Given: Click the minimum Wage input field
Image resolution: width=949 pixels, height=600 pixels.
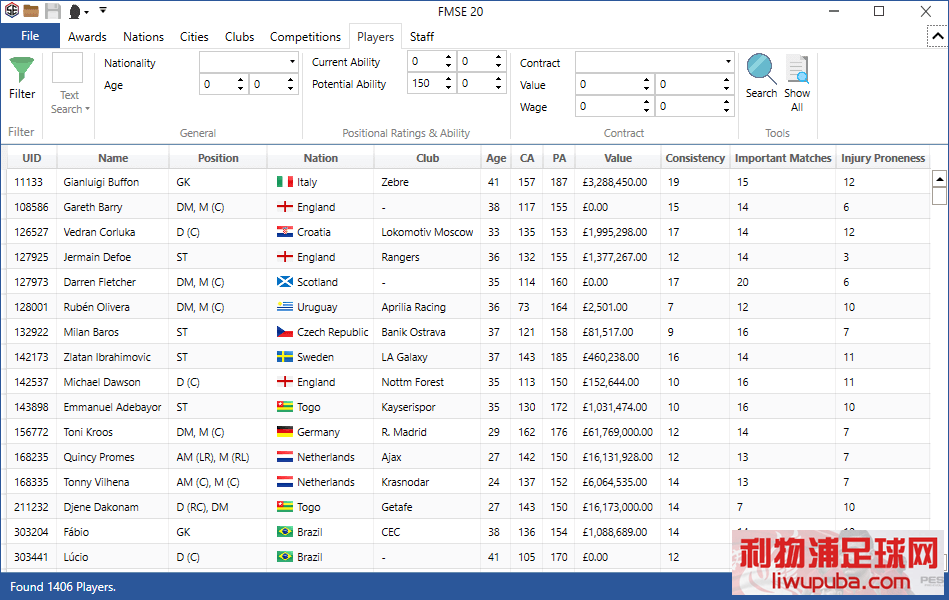Looking at the screenshot, I should [608, 106].
